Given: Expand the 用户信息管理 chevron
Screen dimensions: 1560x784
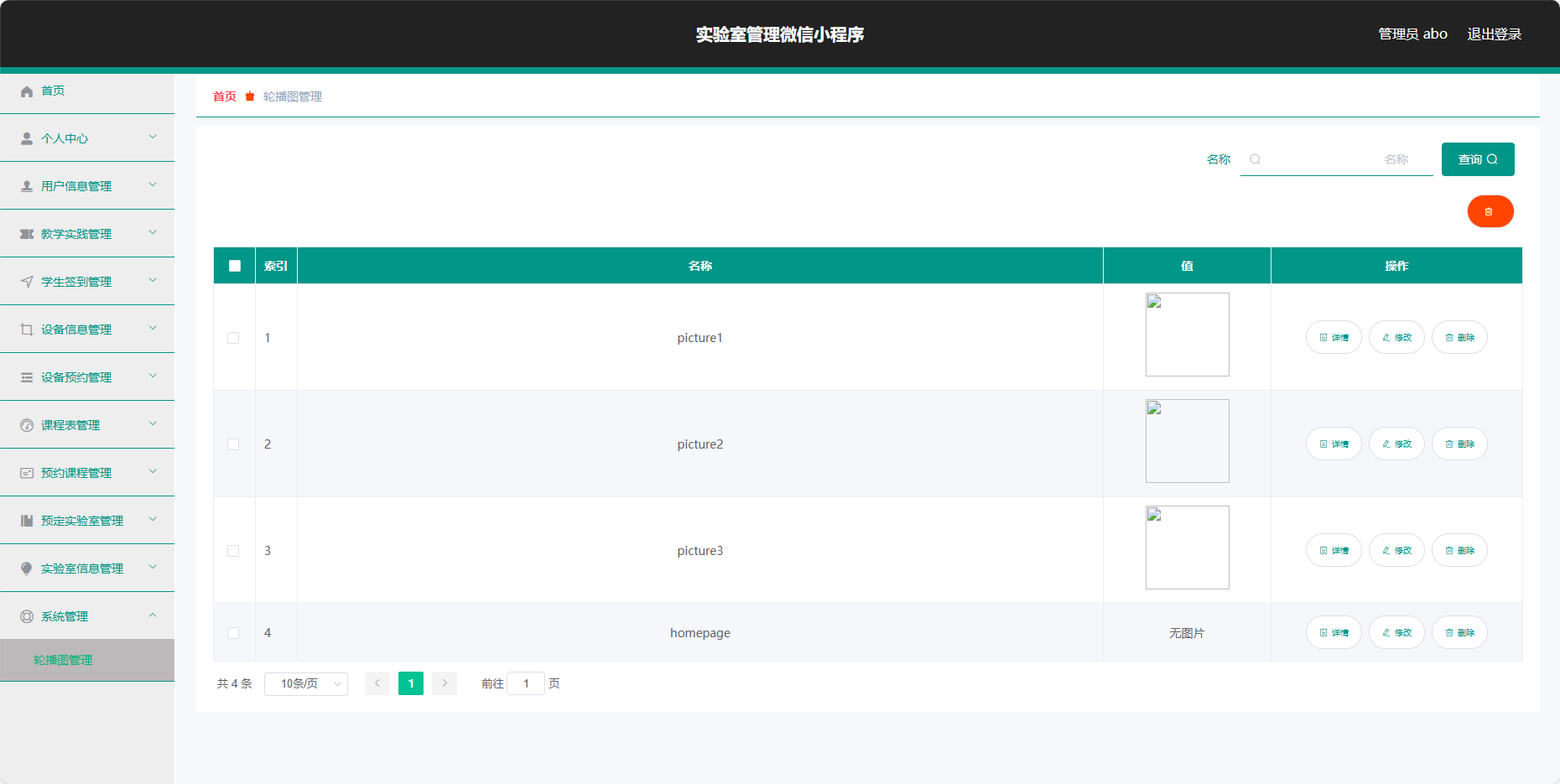Looking at the screenshot, I should pyautogui.click(x=153, y=184).
